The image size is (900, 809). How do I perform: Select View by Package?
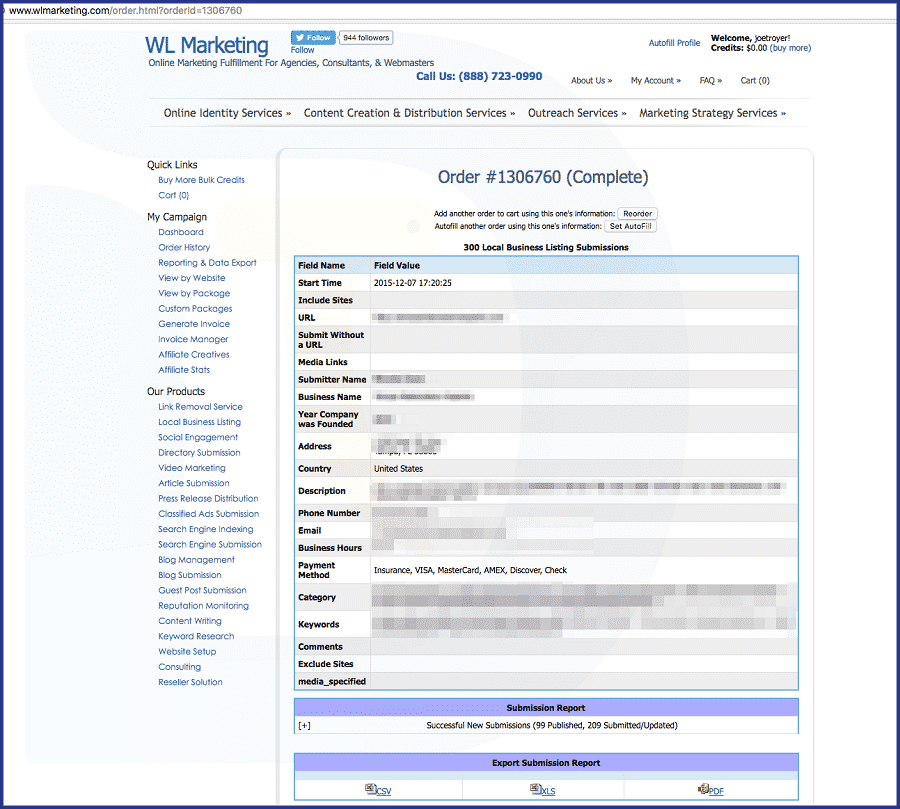pos(194,293)
